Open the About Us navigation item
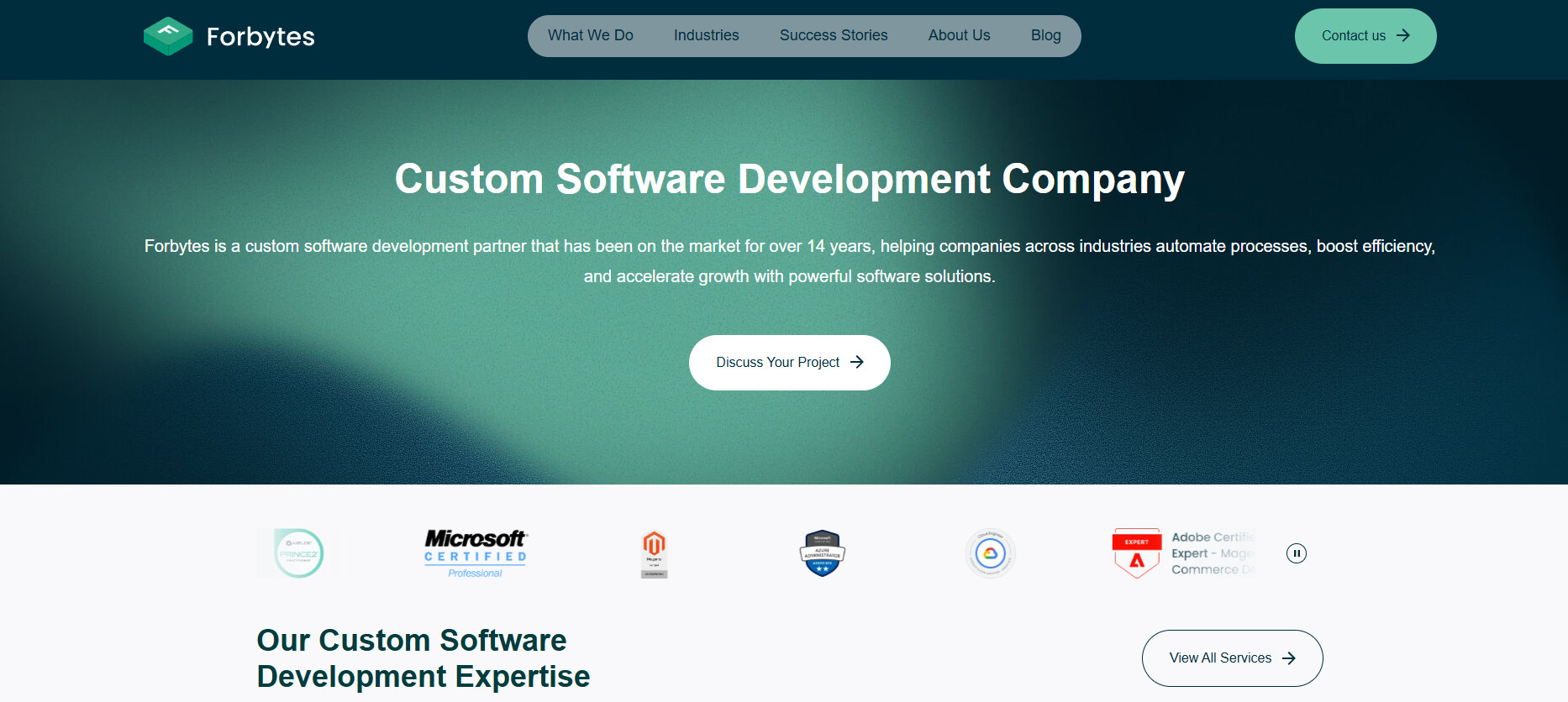Image resolution: width=1568 pixels, height=702 pixels. 959,35
